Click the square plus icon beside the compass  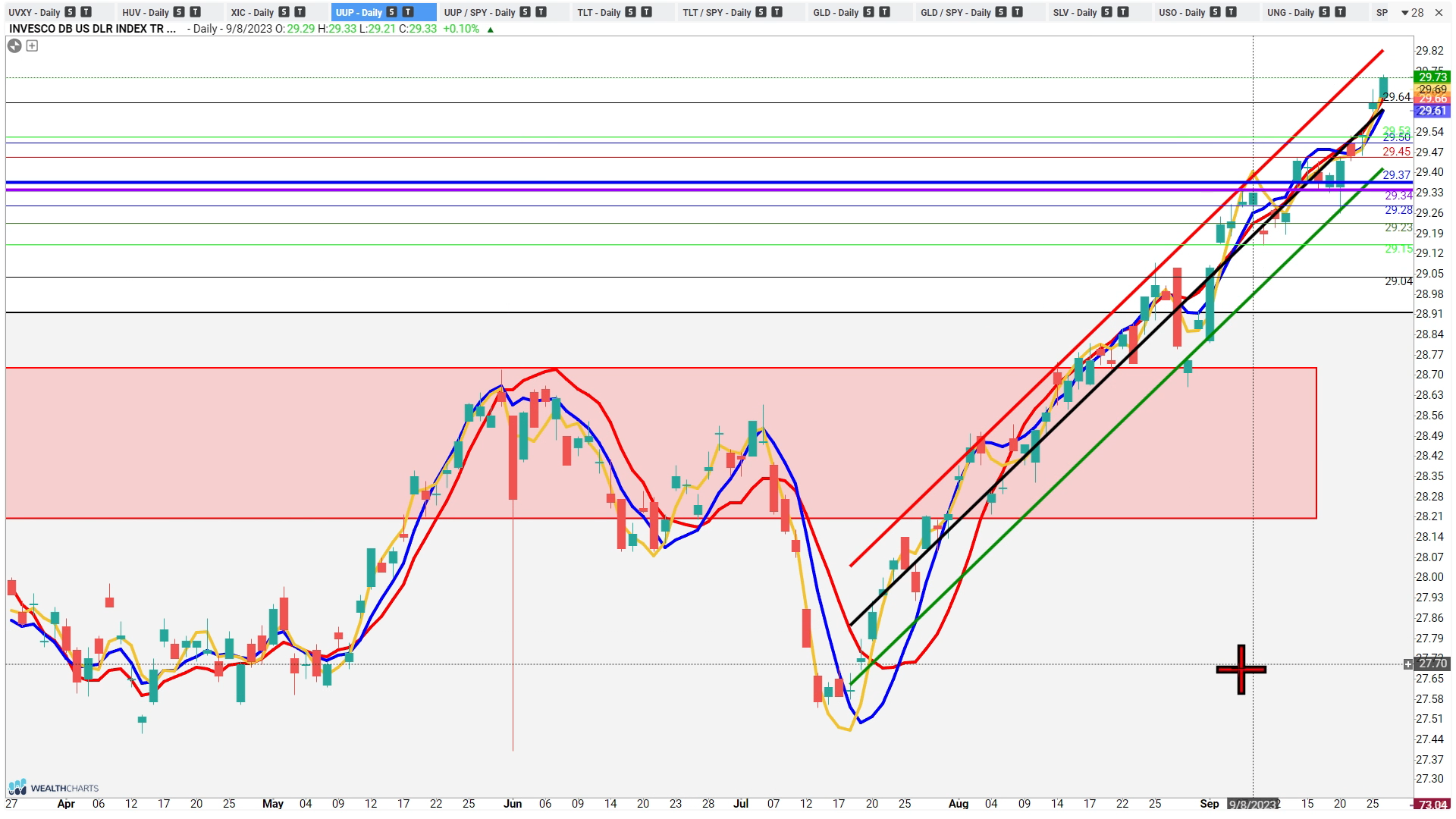click(32, 45)
